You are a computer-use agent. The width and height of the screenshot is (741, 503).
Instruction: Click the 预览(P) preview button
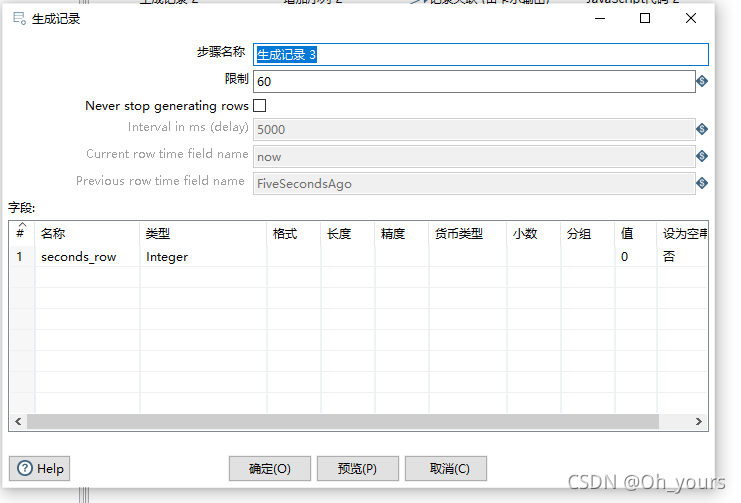coord(358,468)
